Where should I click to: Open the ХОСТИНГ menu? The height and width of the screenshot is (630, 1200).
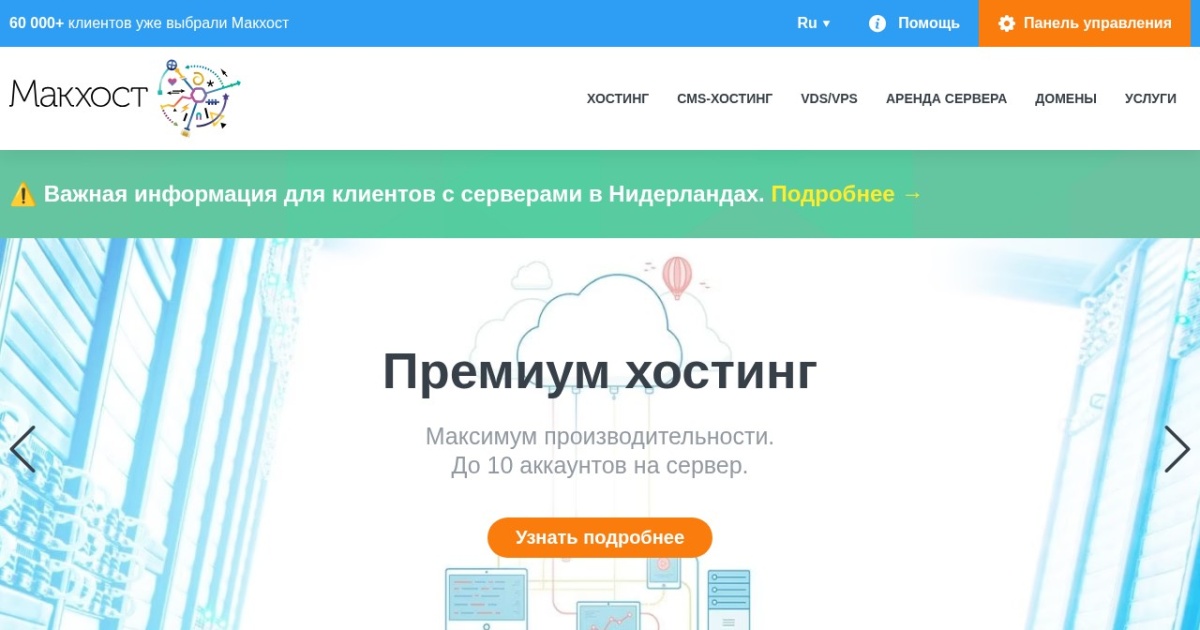pos(618,99)
